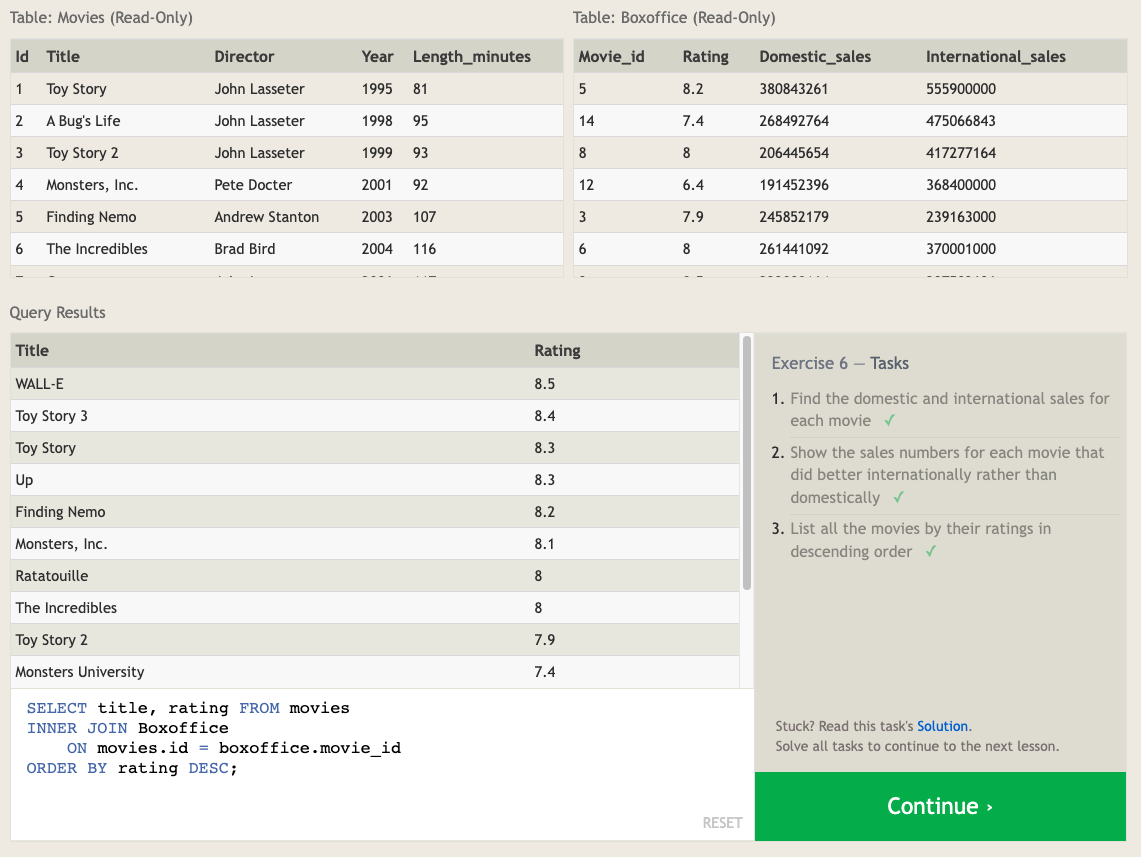Click the length value 116
The height and width of the screenshot is (857, 1141).
point(424,249)
